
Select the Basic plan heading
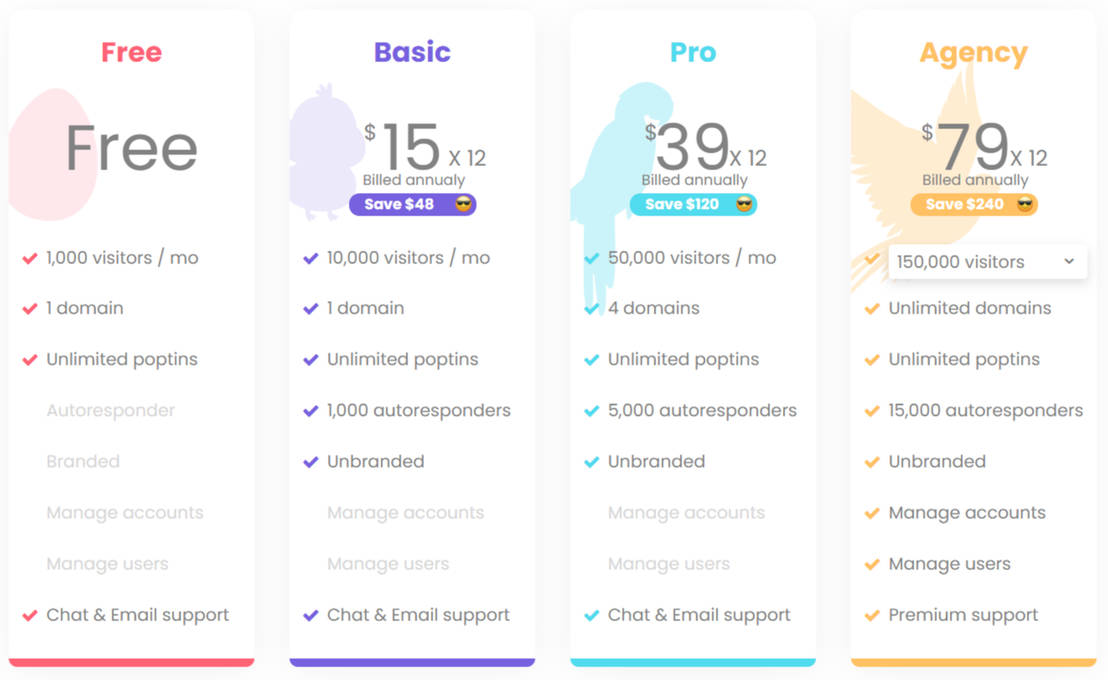pyautogui.click(x=412, y=52)
